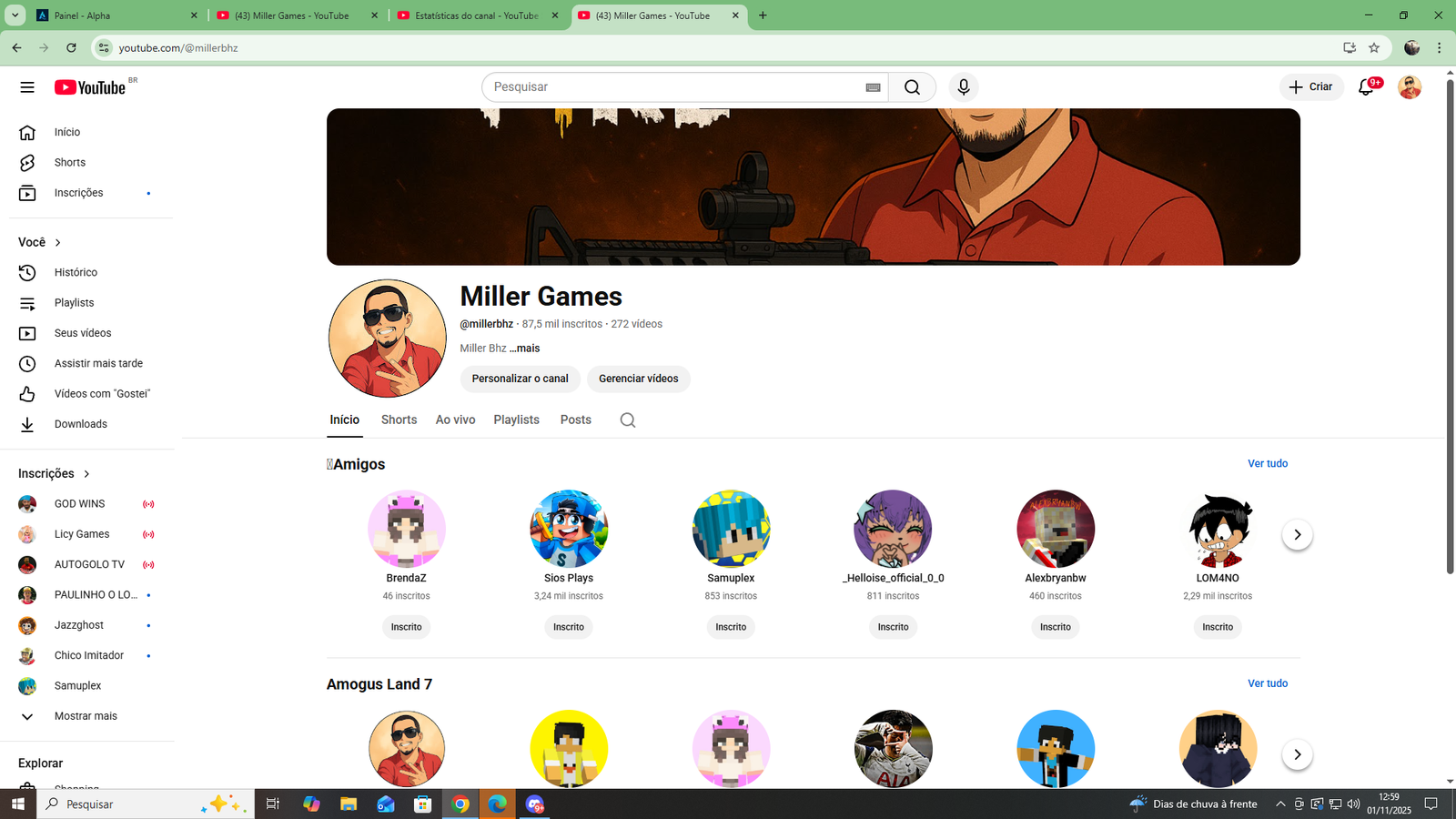The image size is (1456, 819).
Task: Show next channels in Amogus Land 7
Action: (x=1297, y=754)
